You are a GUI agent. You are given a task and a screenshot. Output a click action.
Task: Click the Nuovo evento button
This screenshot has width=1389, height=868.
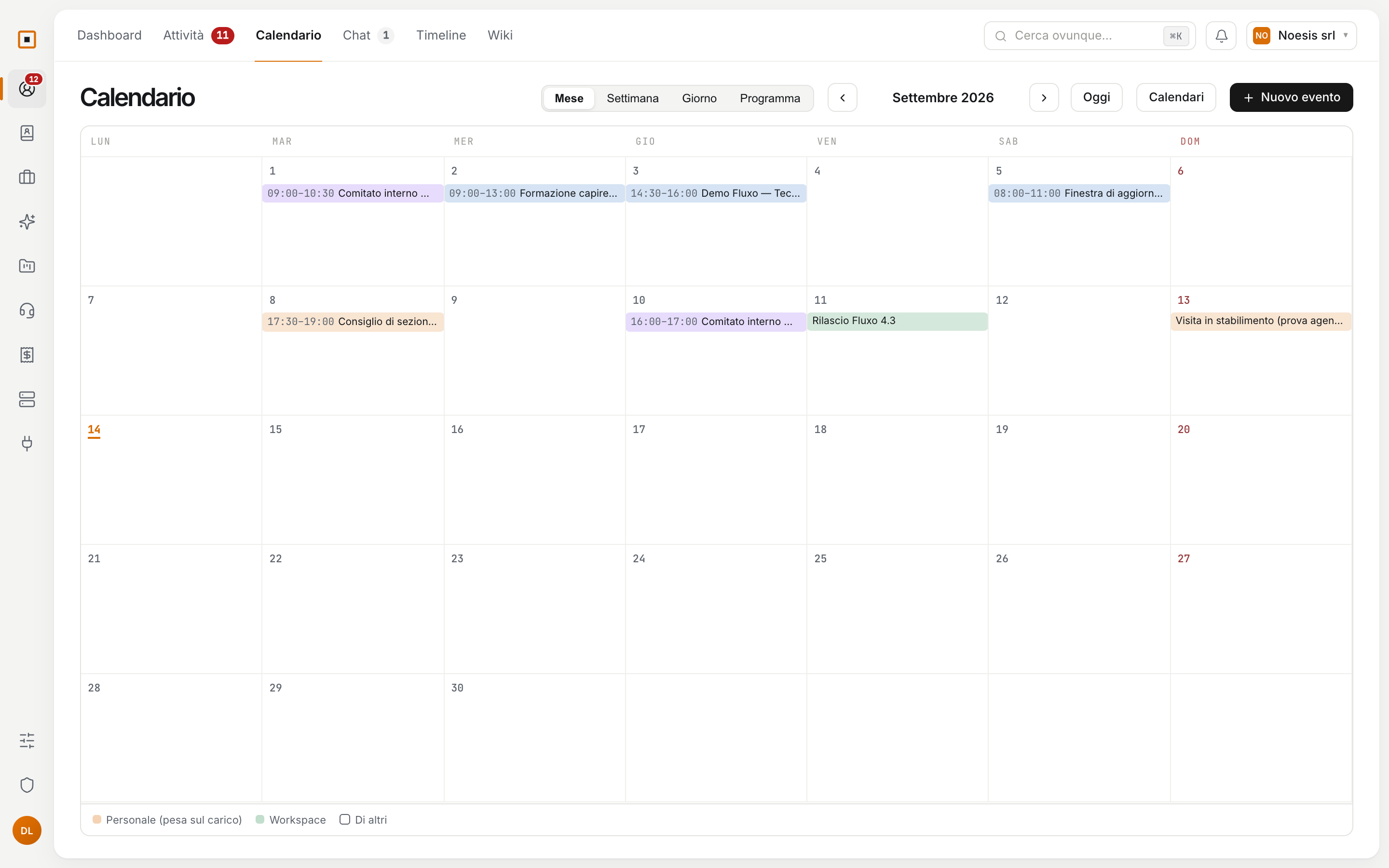1291,97
